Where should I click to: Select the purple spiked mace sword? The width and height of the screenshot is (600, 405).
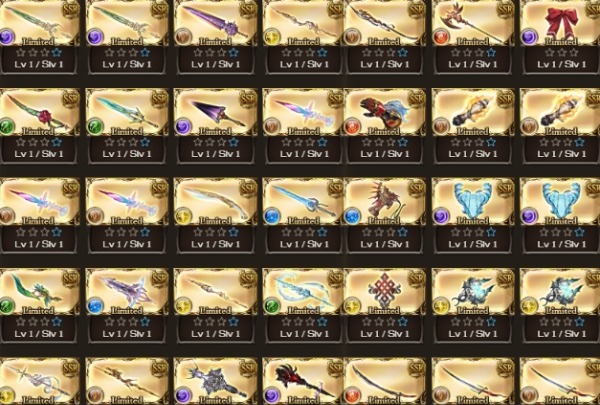pyautogui.click(x=216, y=23)
